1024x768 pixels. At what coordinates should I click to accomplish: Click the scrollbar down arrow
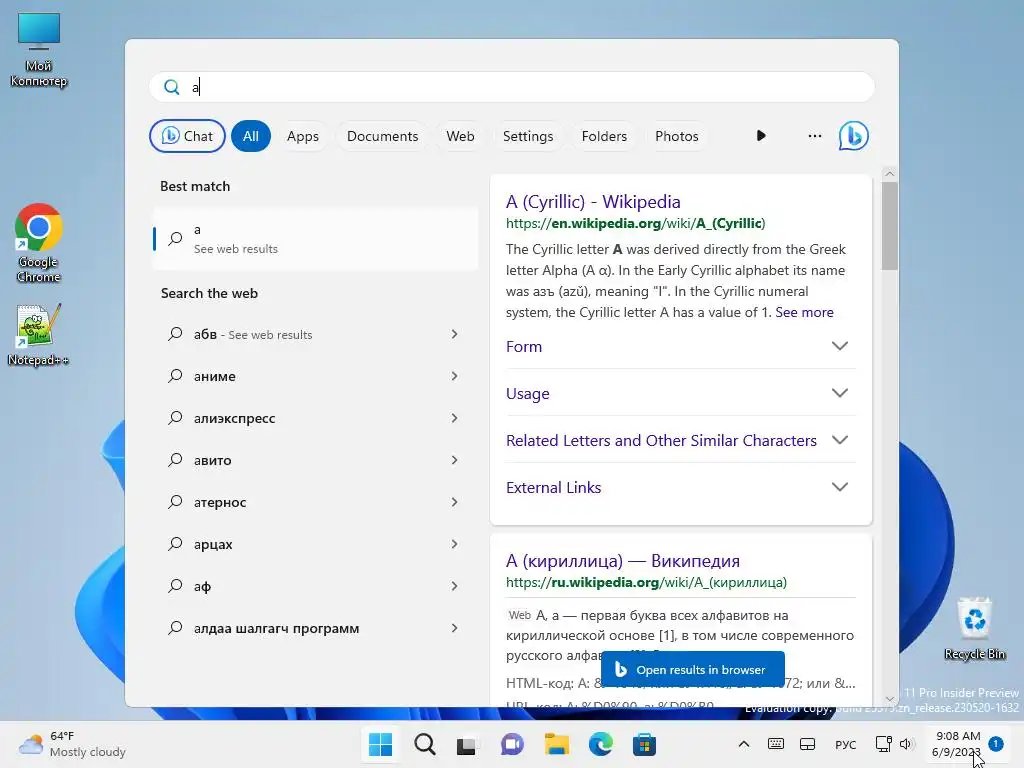pyautogui.click(x=889, y=699)
